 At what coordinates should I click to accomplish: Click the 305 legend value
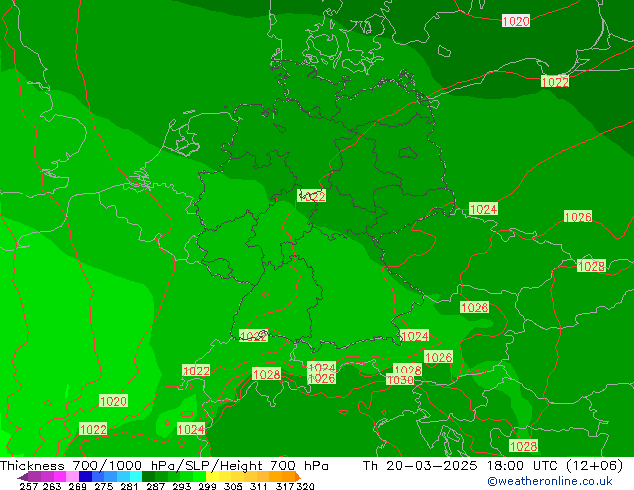point(233,486)
